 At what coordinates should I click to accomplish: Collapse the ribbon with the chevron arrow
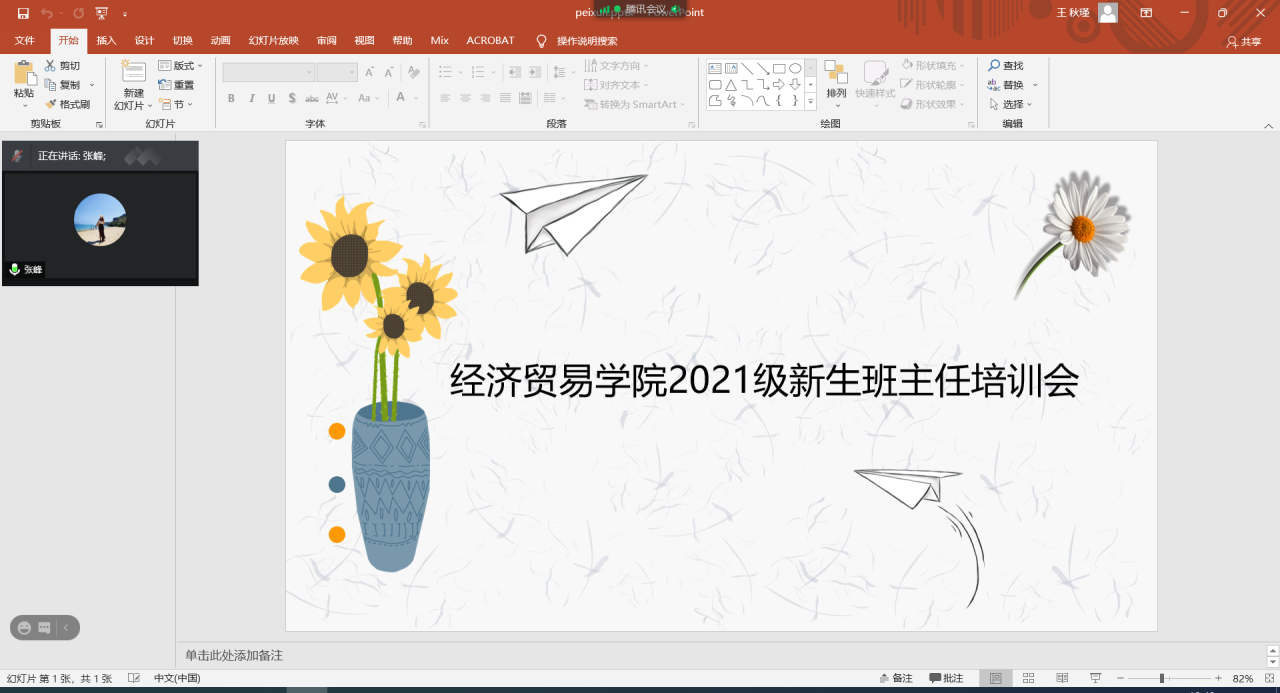click(1269, 125)
